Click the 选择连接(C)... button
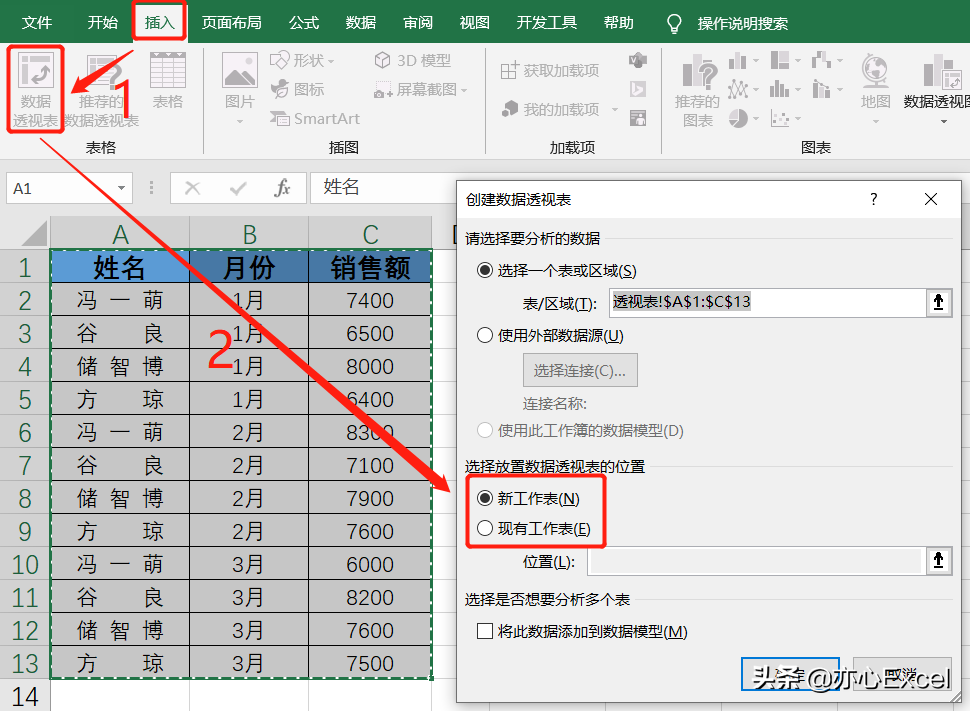 click(x=580, y=370)
